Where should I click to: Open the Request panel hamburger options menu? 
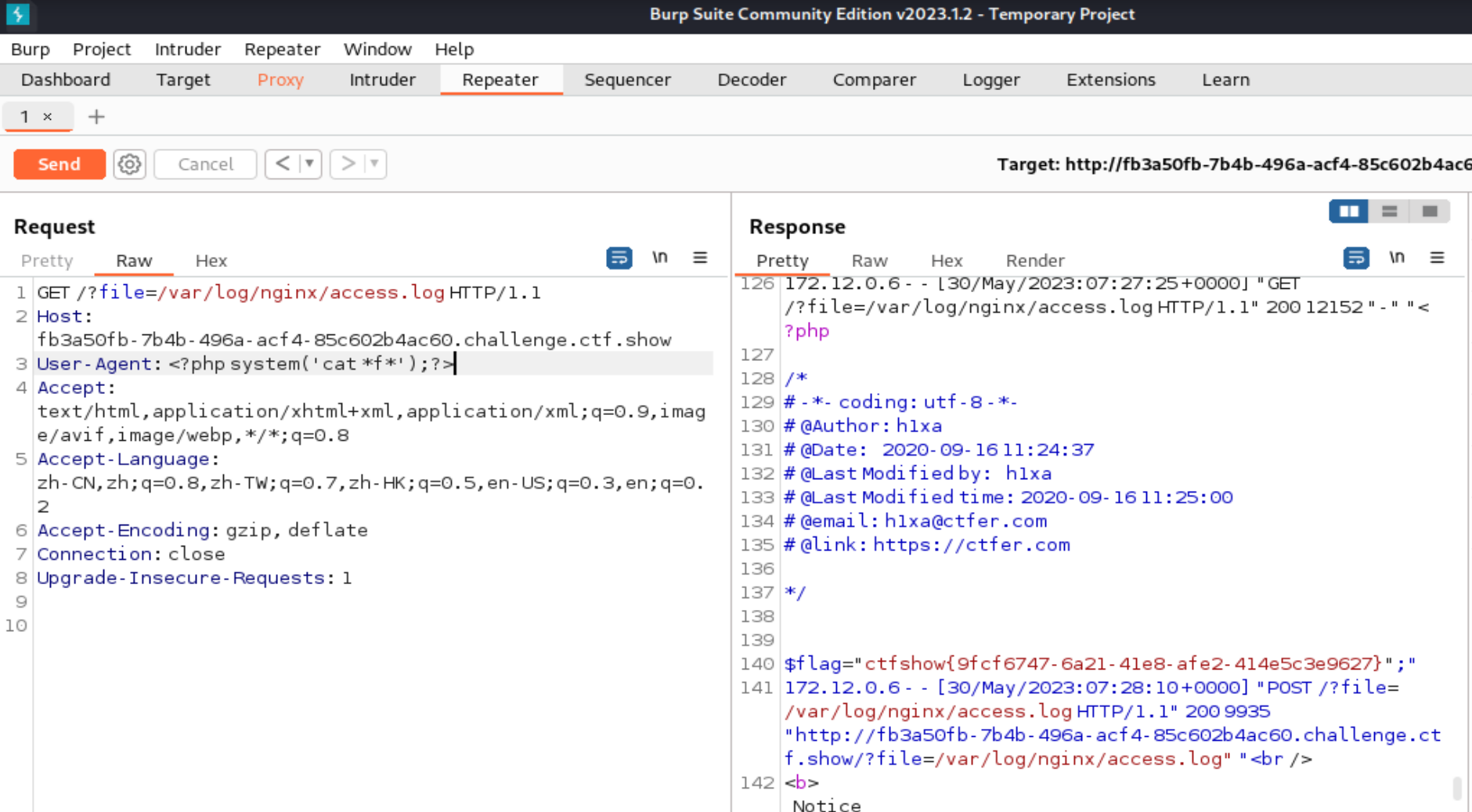click(700, 258)
